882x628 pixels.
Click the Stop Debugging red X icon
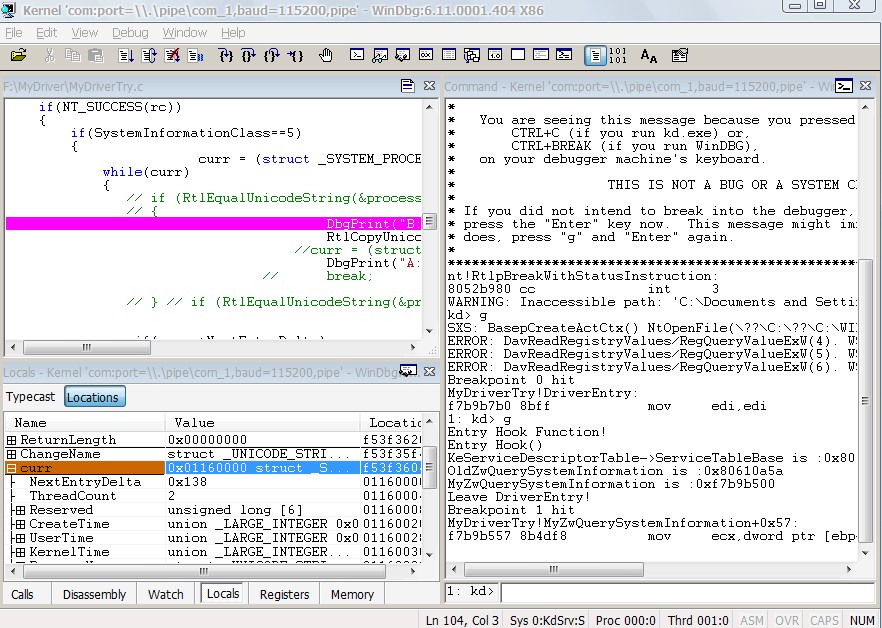[172, 55]
